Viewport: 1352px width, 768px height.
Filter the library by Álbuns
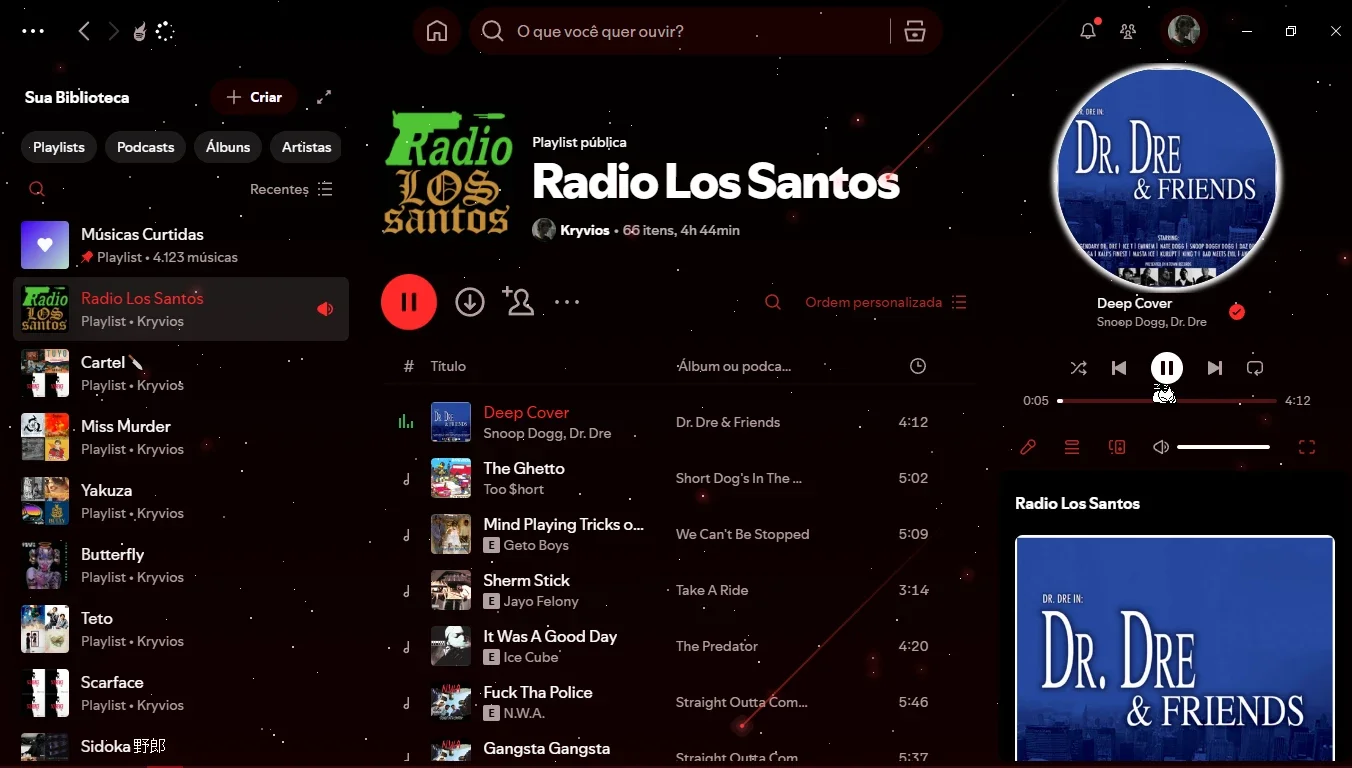(228, 147)
